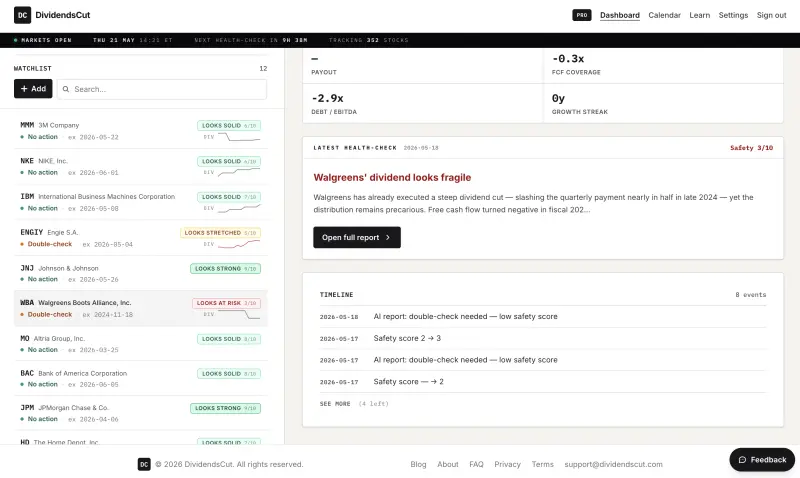Click JPM's LOOKS STRONG badge

click(x=225, y=408)
